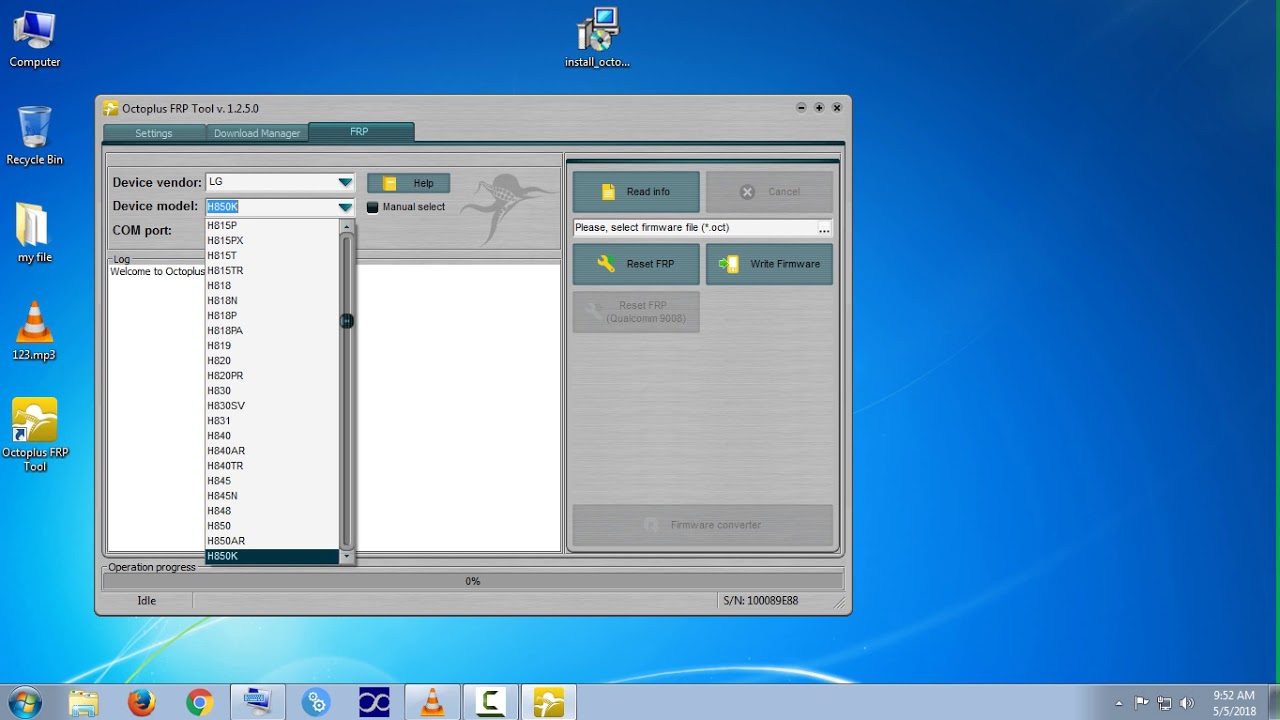Viewport: 1280px width, 720px height.
Task: Click the Action Center flag tray icon
Action: click(x=1142, y=703)
